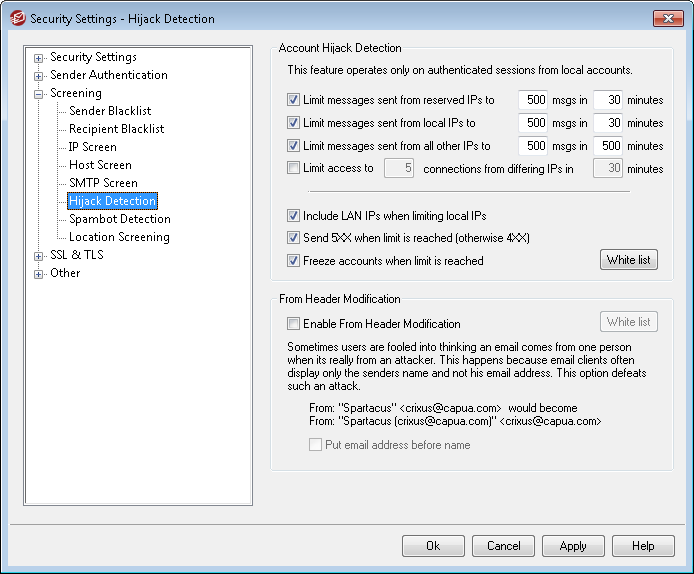Expand the Other tree node
The height and width of the screenshot is (574, 694).
click(x=39, y=274)
